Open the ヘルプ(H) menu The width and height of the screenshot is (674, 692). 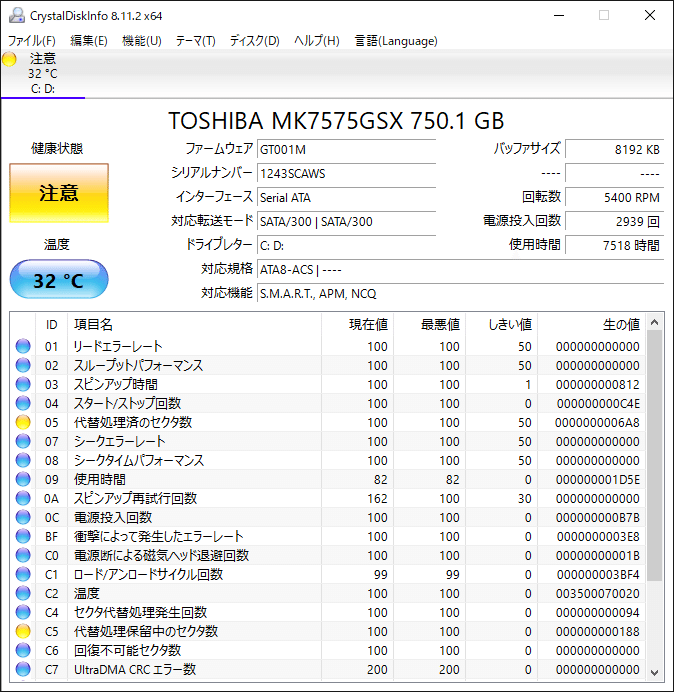[x=317, y=41]
